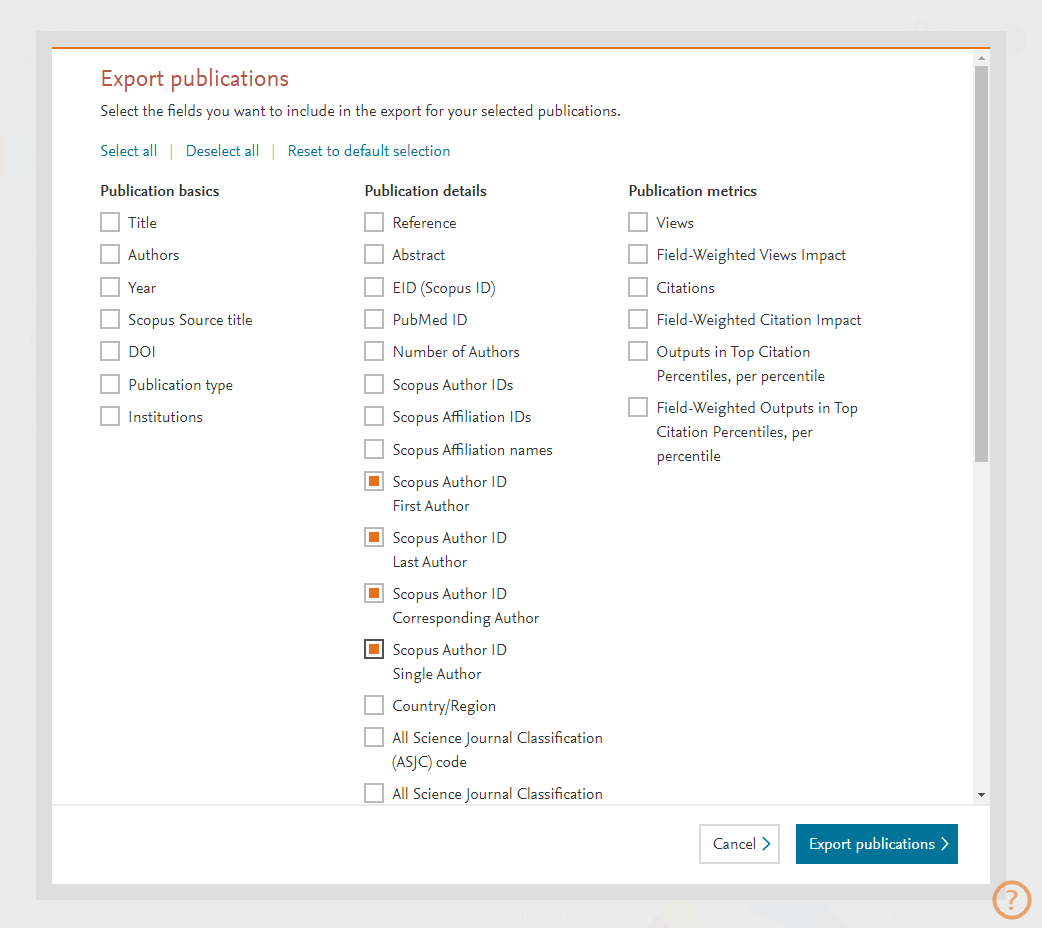The height and width of the screenshot is (928, 1042).
Task: Check the Number of Authors checkbox
Action: tap(374, 351)
